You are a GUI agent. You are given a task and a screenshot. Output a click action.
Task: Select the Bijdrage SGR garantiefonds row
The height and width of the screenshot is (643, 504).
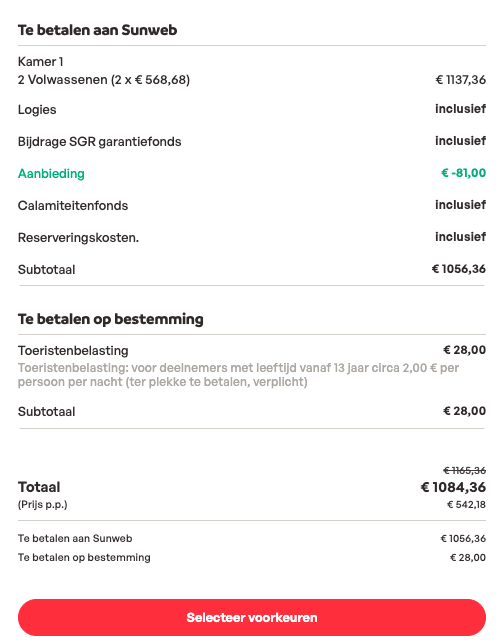252,141
